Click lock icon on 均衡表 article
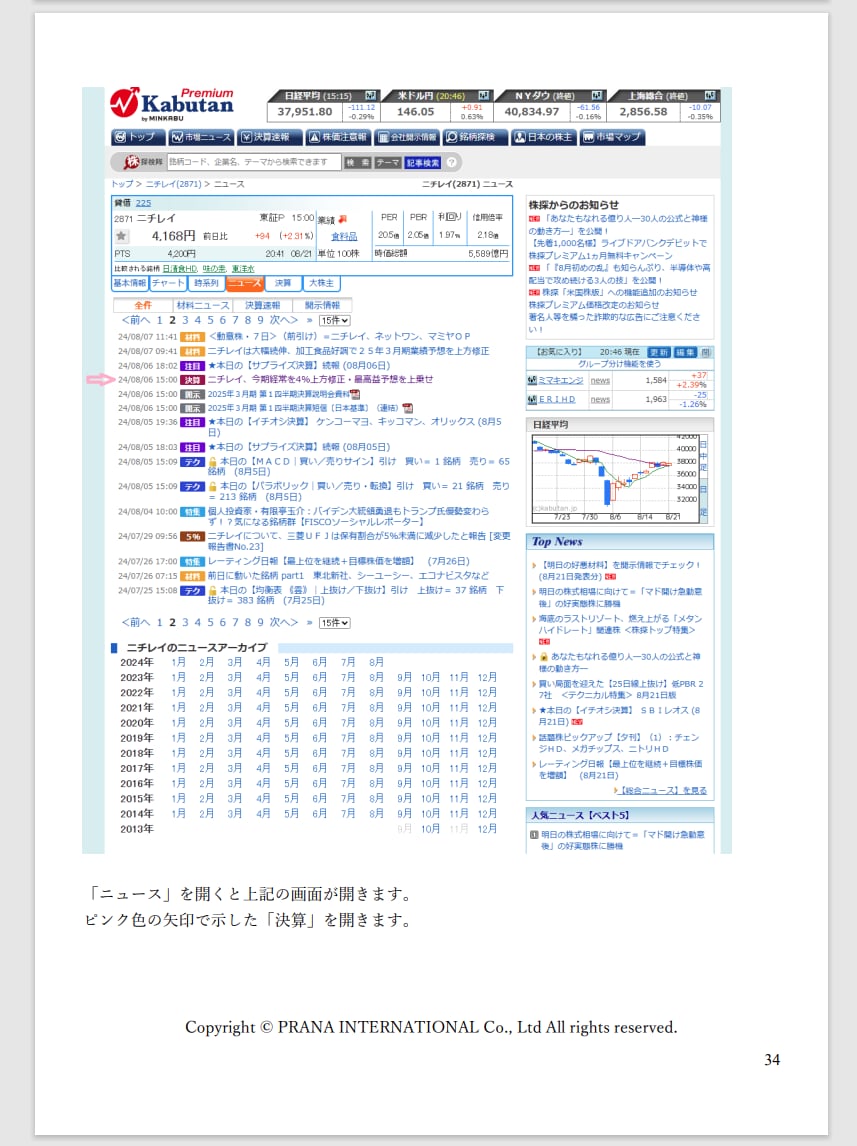 tap(213, 590)
